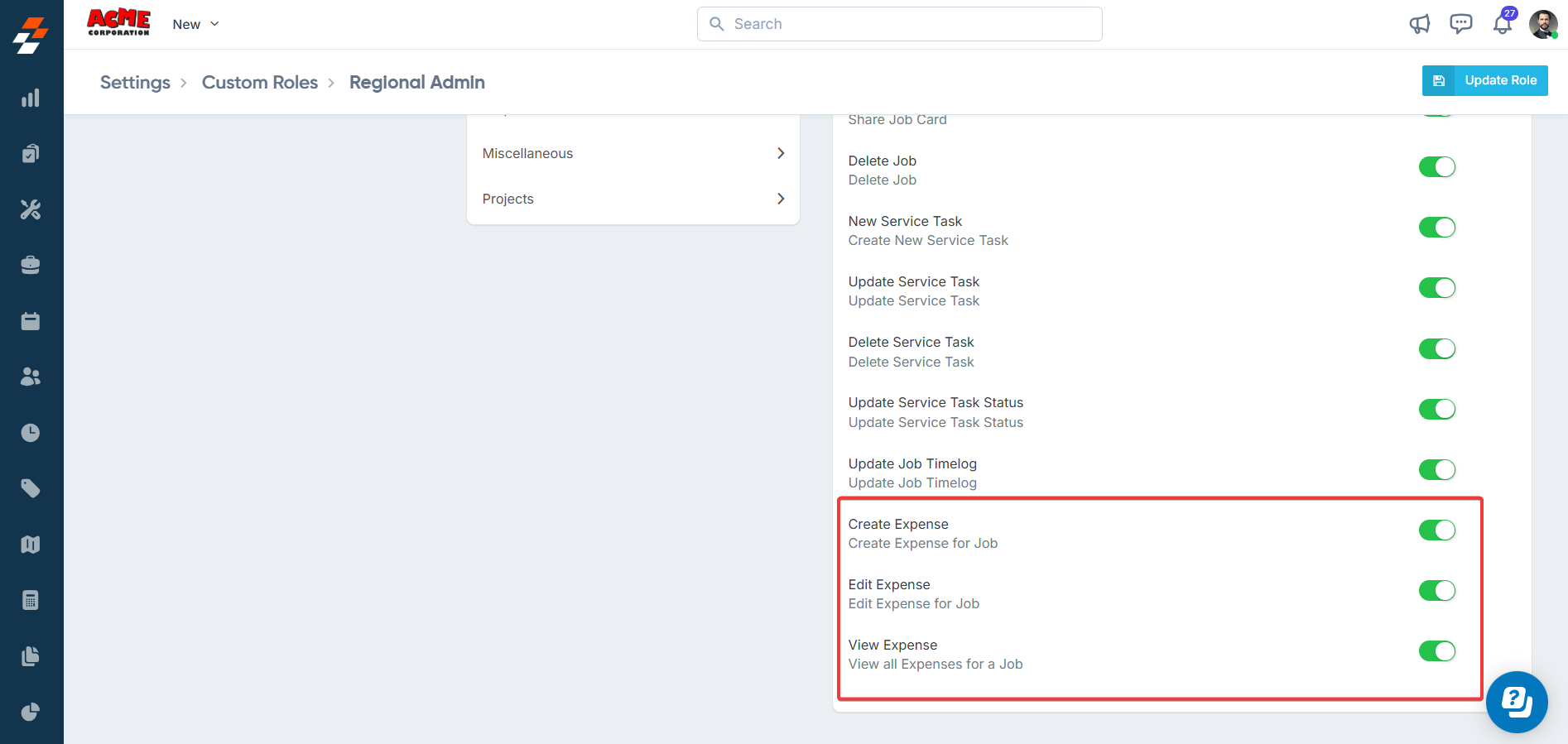Click the megaphone announcements icon

1420,24
